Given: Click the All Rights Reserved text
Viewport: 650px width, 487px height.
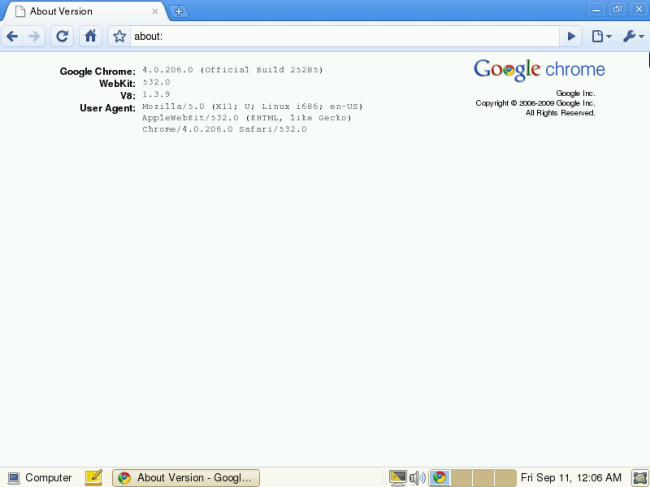Looking at the screenshot, I should tap(560, 113).
